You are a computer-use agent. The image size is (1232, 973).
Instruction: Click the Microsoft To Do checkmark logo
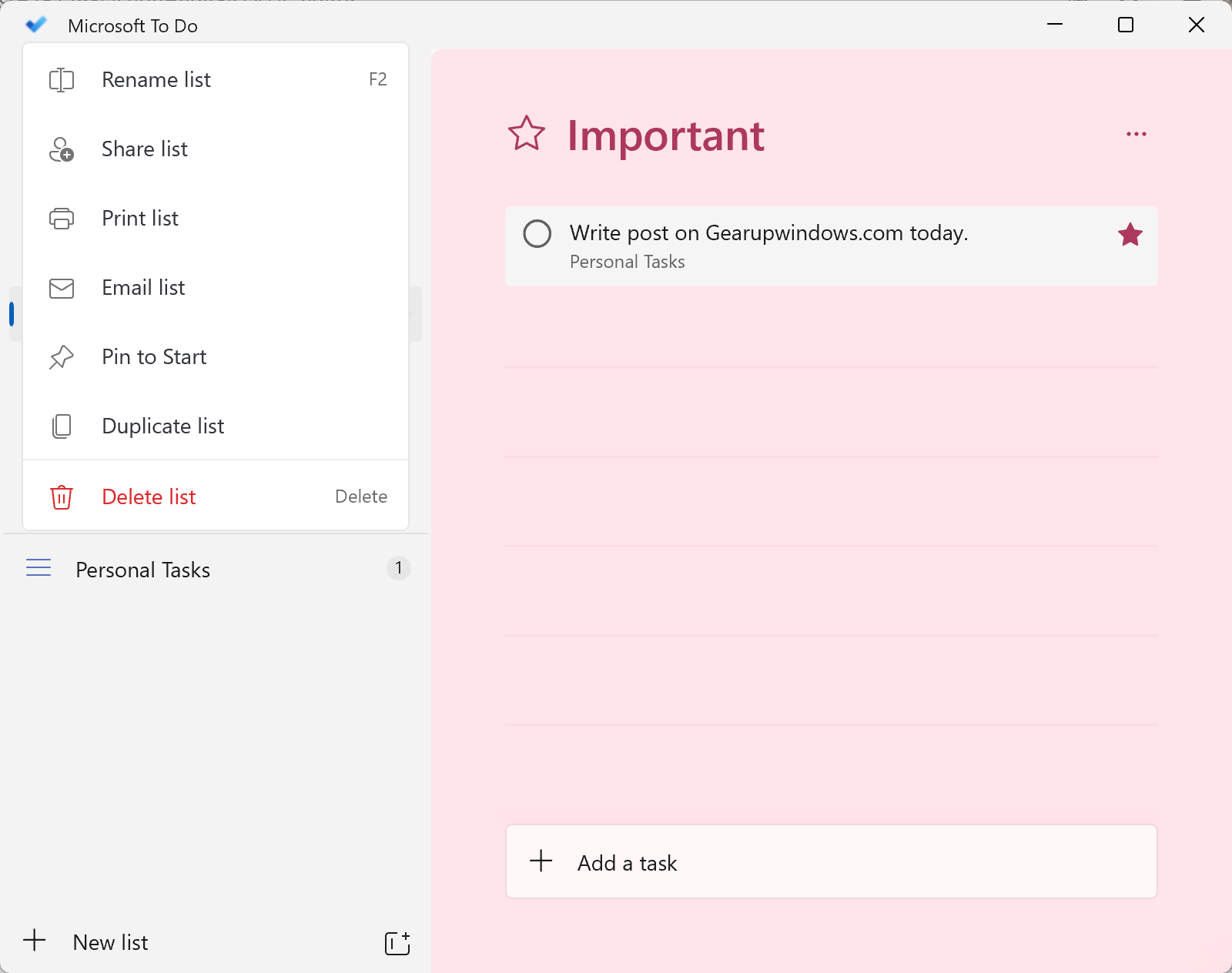(x=36, y=25)
